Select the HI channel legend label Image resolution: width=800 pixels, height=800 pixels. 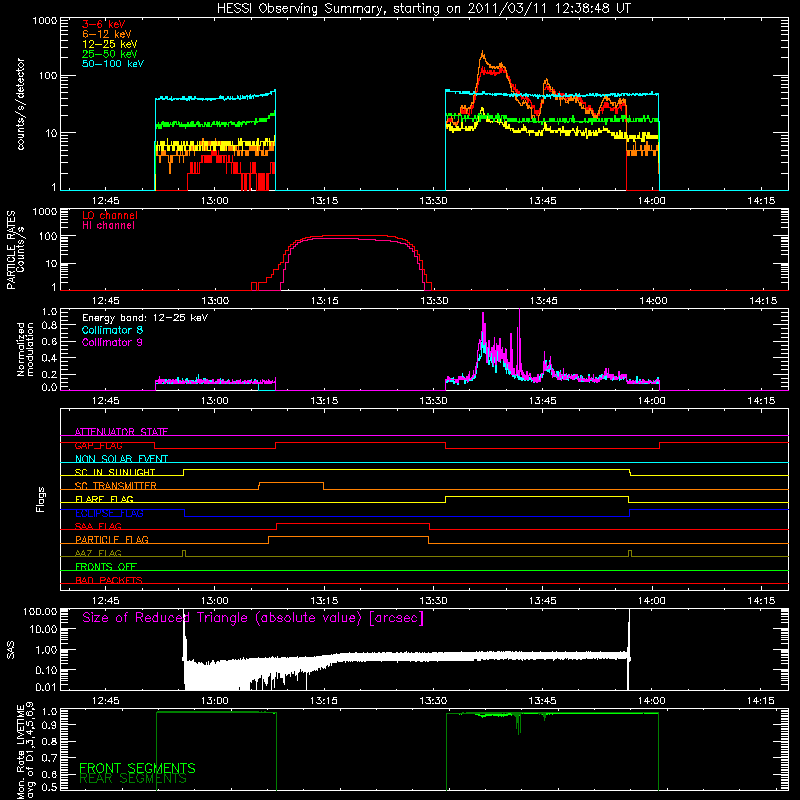coord(108,226)
